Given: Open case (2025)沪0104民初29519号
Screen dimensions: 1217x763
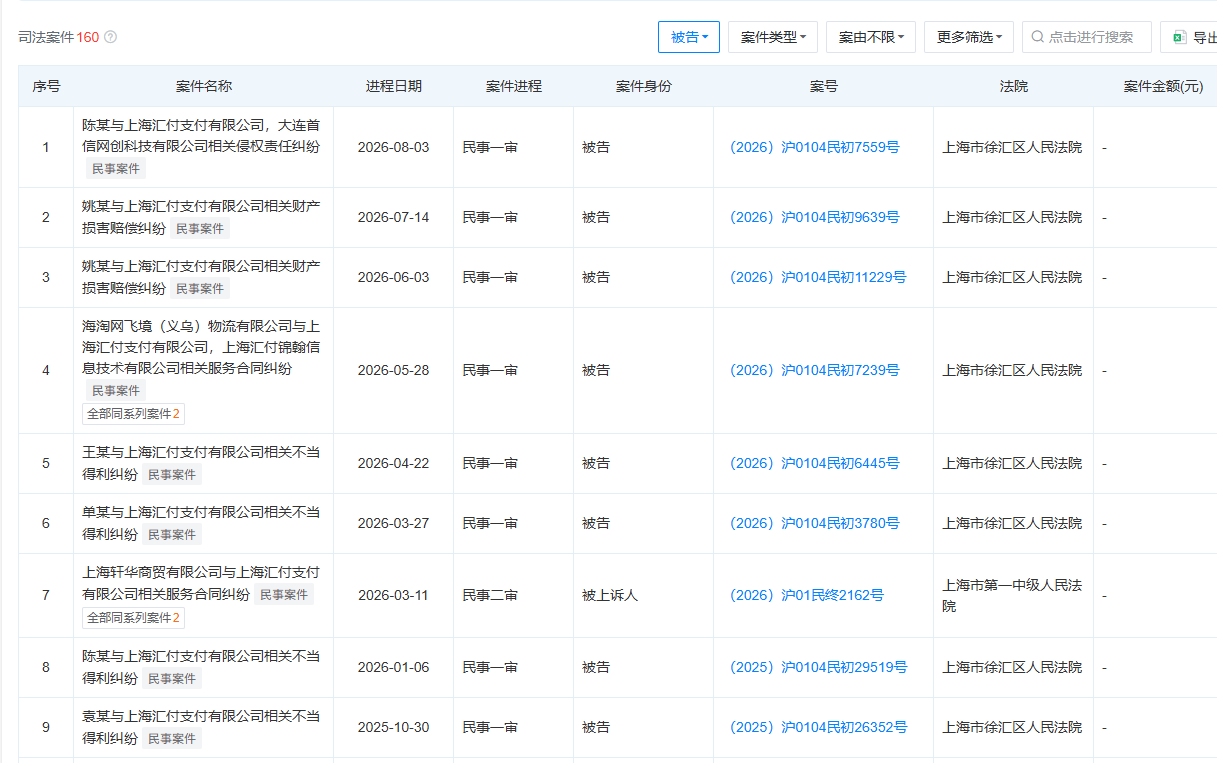Looking at the screenshot, I should tap(818, 667).
